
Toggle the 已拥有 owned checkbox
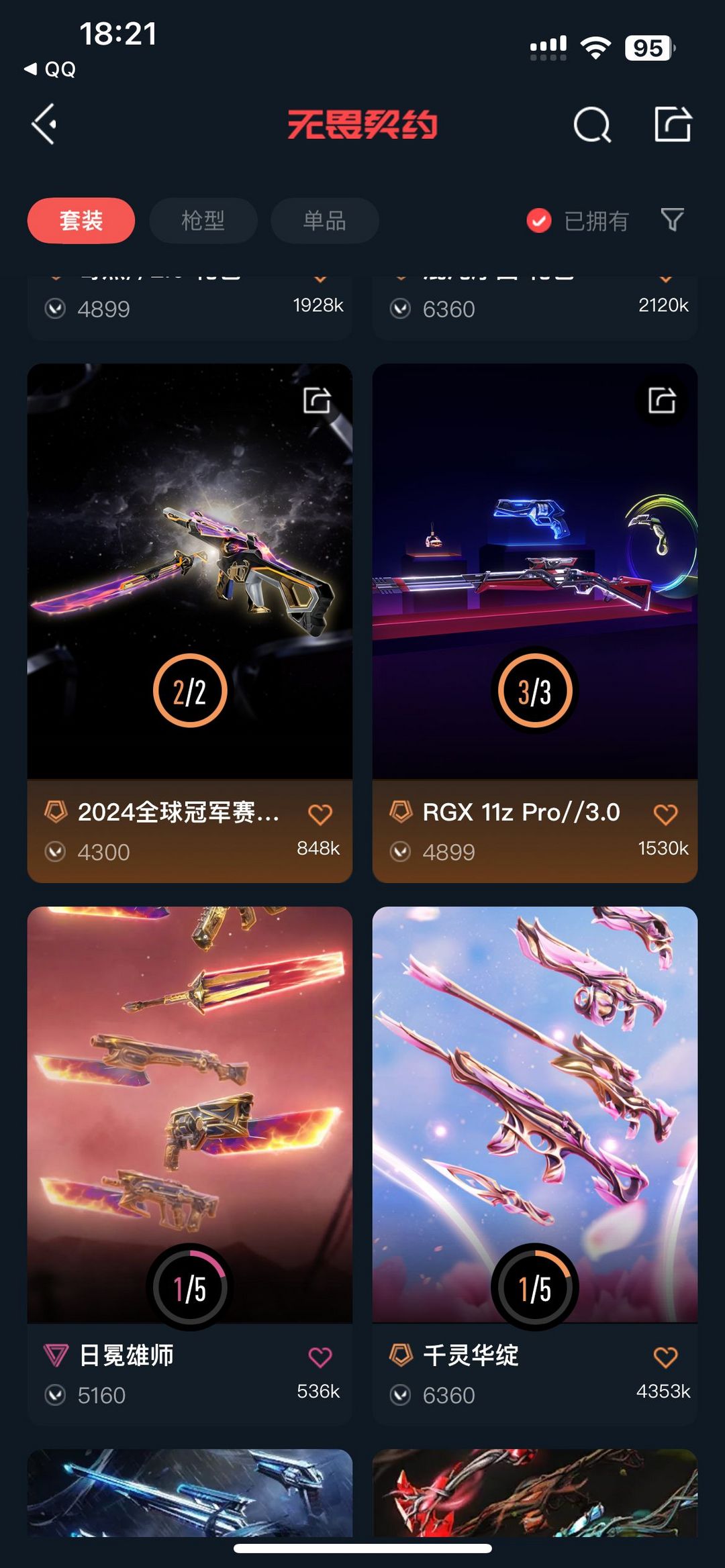(x=539, y=220)
